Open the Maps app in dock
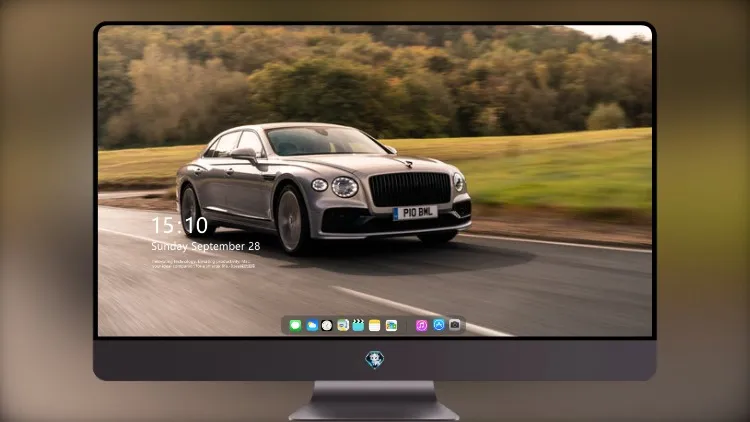Screen dimensions: 750x422 click(342, 326)
